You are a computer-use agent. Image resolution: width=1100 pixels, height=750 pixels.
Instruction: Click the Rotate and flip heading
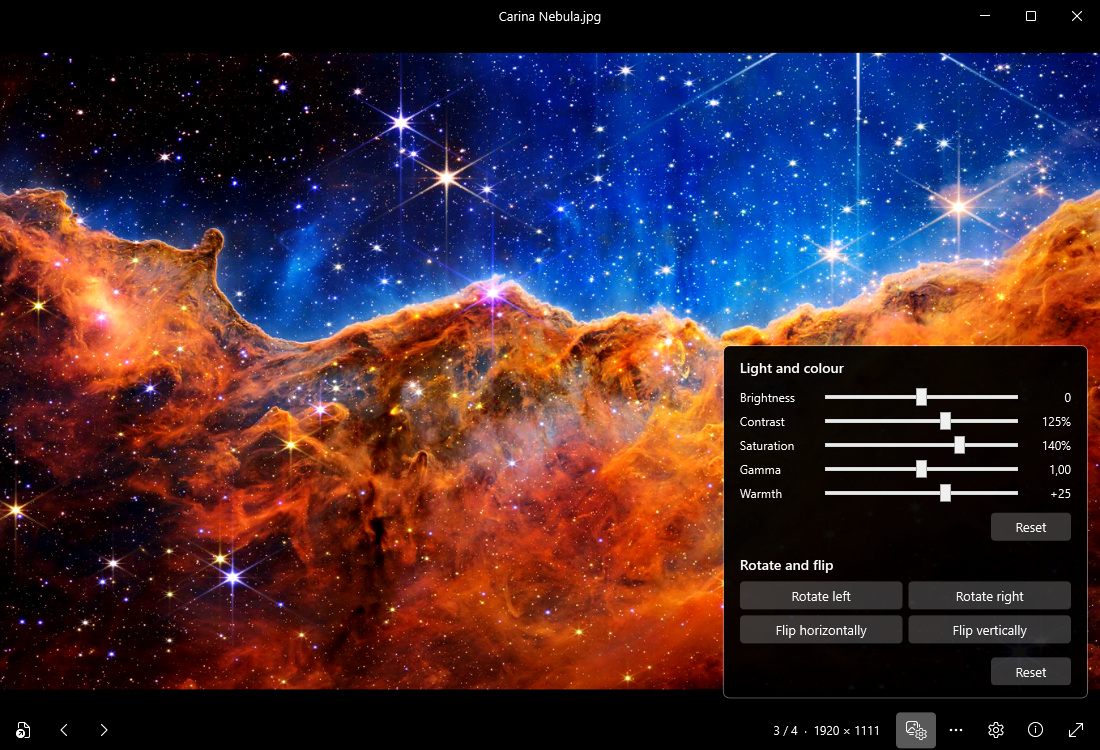[786, 565]
